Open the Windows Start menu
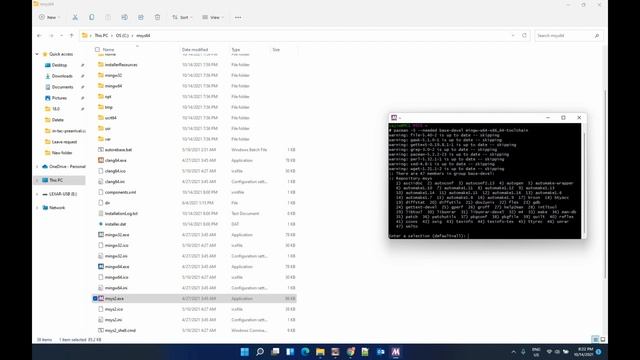The height and width of the screenshot is (360, 640). pyautogui.click(x=244, y=351)
